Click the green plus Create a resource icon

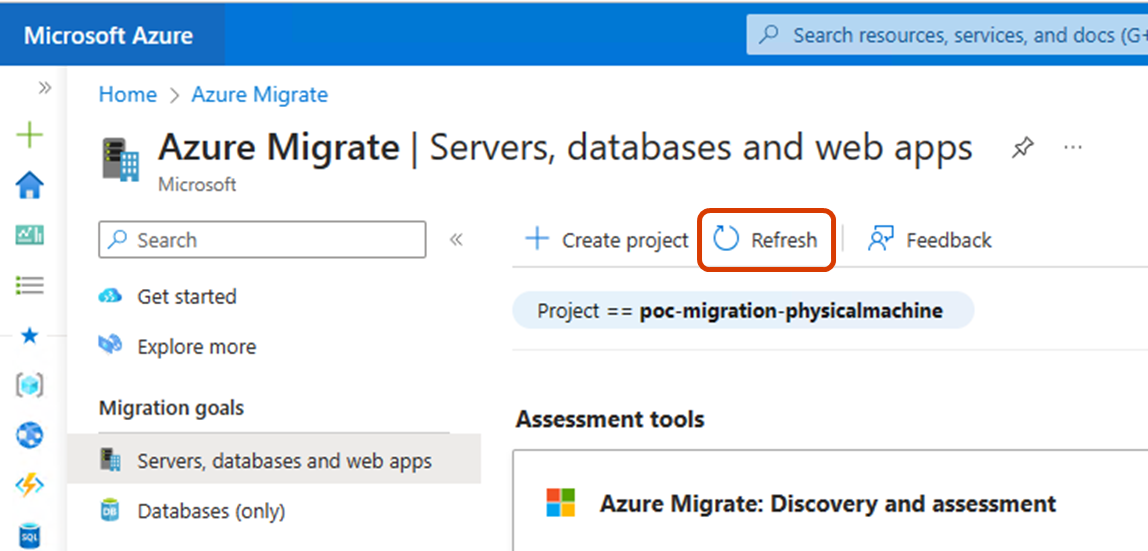tap(30, 135)
